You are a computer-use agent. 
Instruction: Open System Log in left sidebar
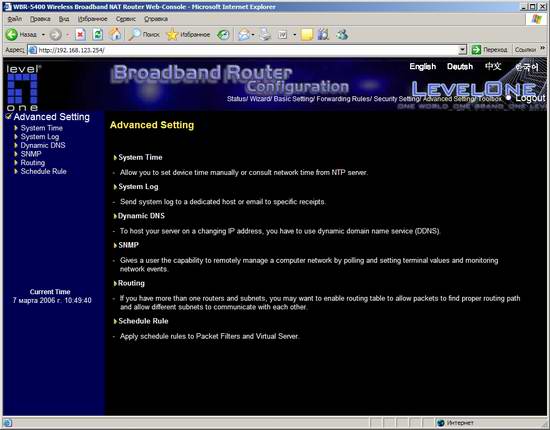click(40, 137)
